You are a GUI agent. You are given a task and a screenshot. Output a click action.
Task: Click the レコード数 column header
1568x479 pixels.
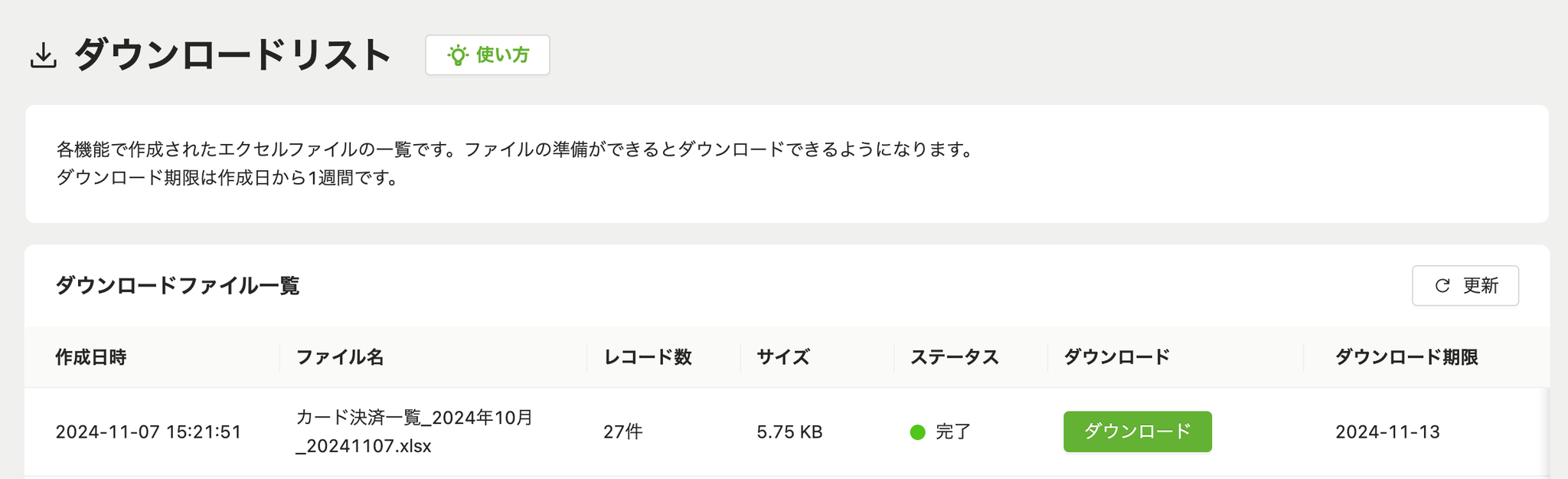(x=648, y=357)
